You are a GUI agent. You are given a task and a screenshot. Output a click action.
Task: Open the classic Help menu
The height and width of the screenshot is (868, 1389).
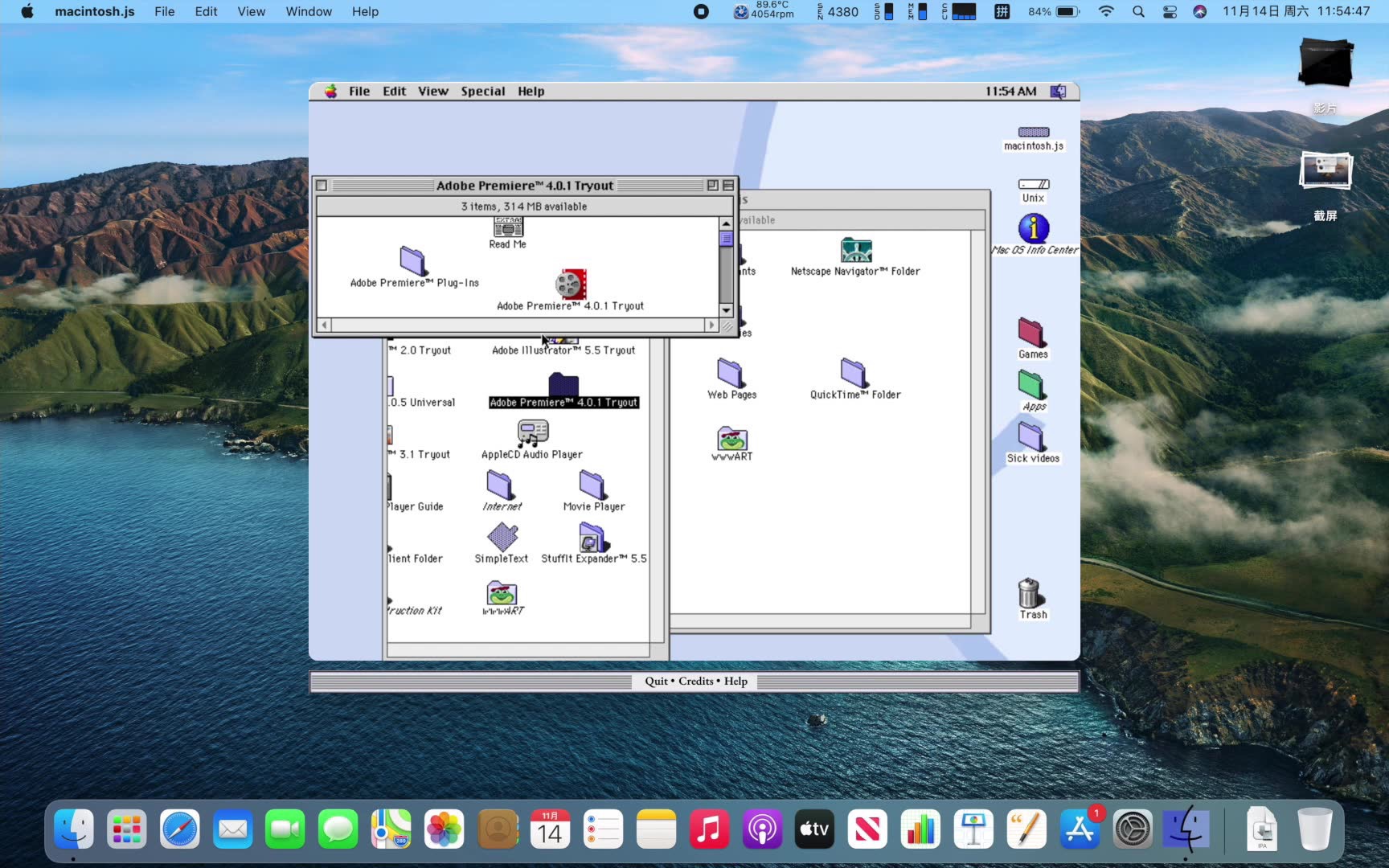pos(531,92)
